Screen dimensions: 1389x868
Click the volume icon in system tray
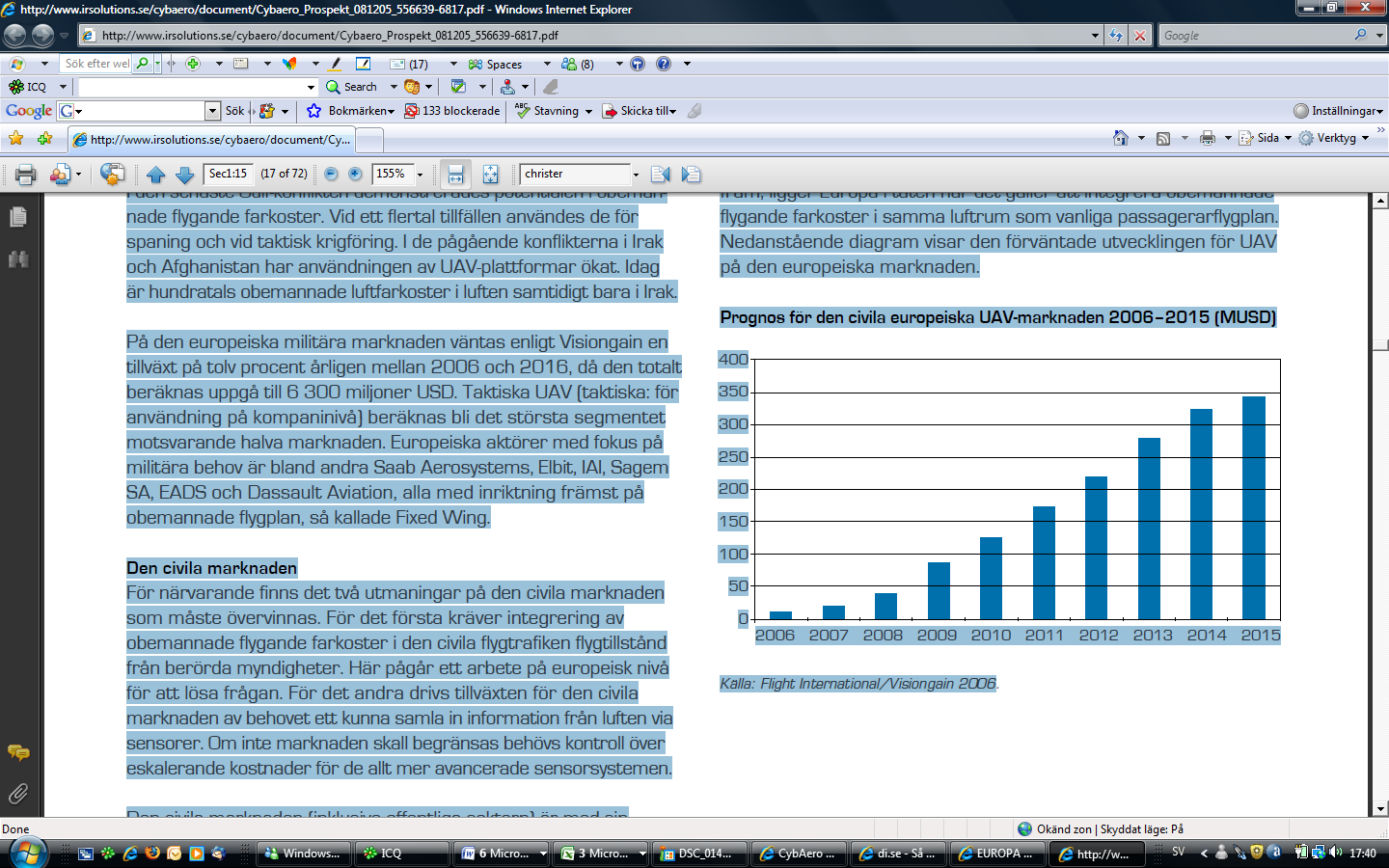point(1335,853)
